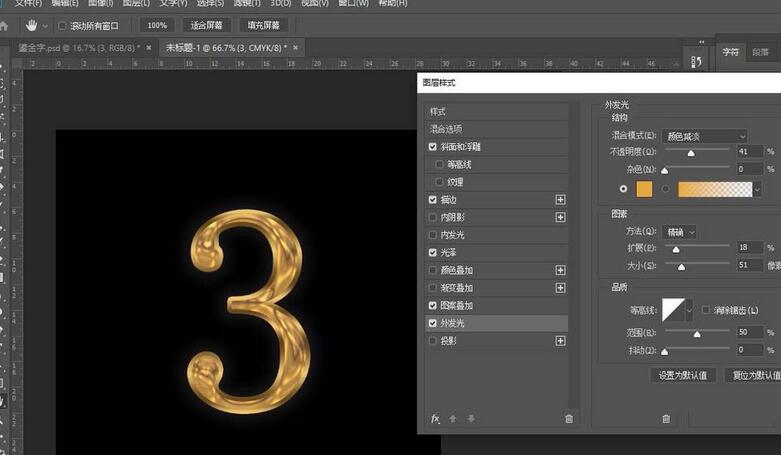The image size is (781, 455).
Task: Switch to the 段落 panel tab
Action: 760,51
